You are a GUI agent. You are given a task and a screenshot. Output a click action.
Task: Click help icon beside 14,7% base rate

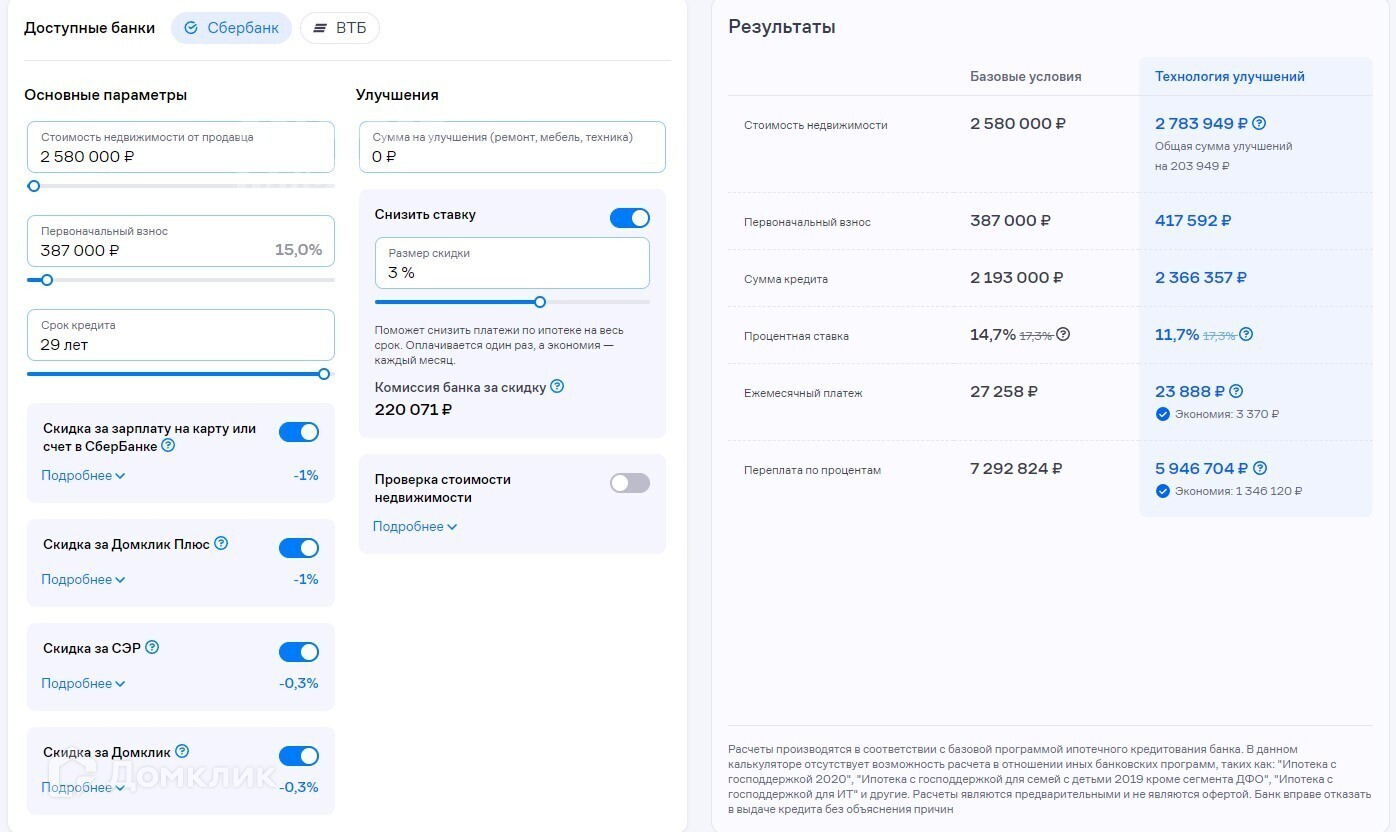(x=1063, y=335)
